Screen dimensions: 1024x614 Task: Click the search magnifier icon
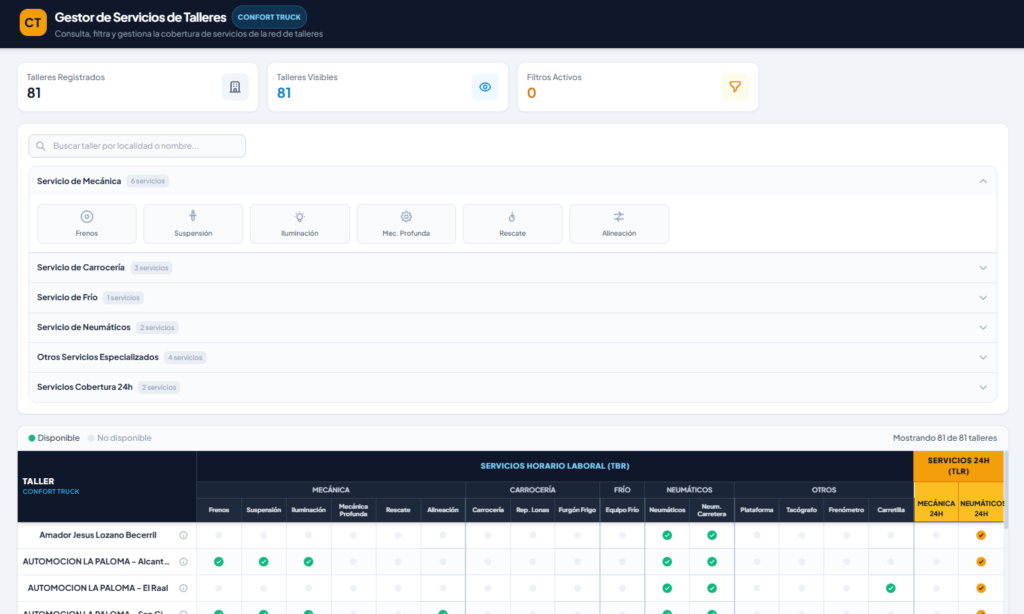click(41, 146)
